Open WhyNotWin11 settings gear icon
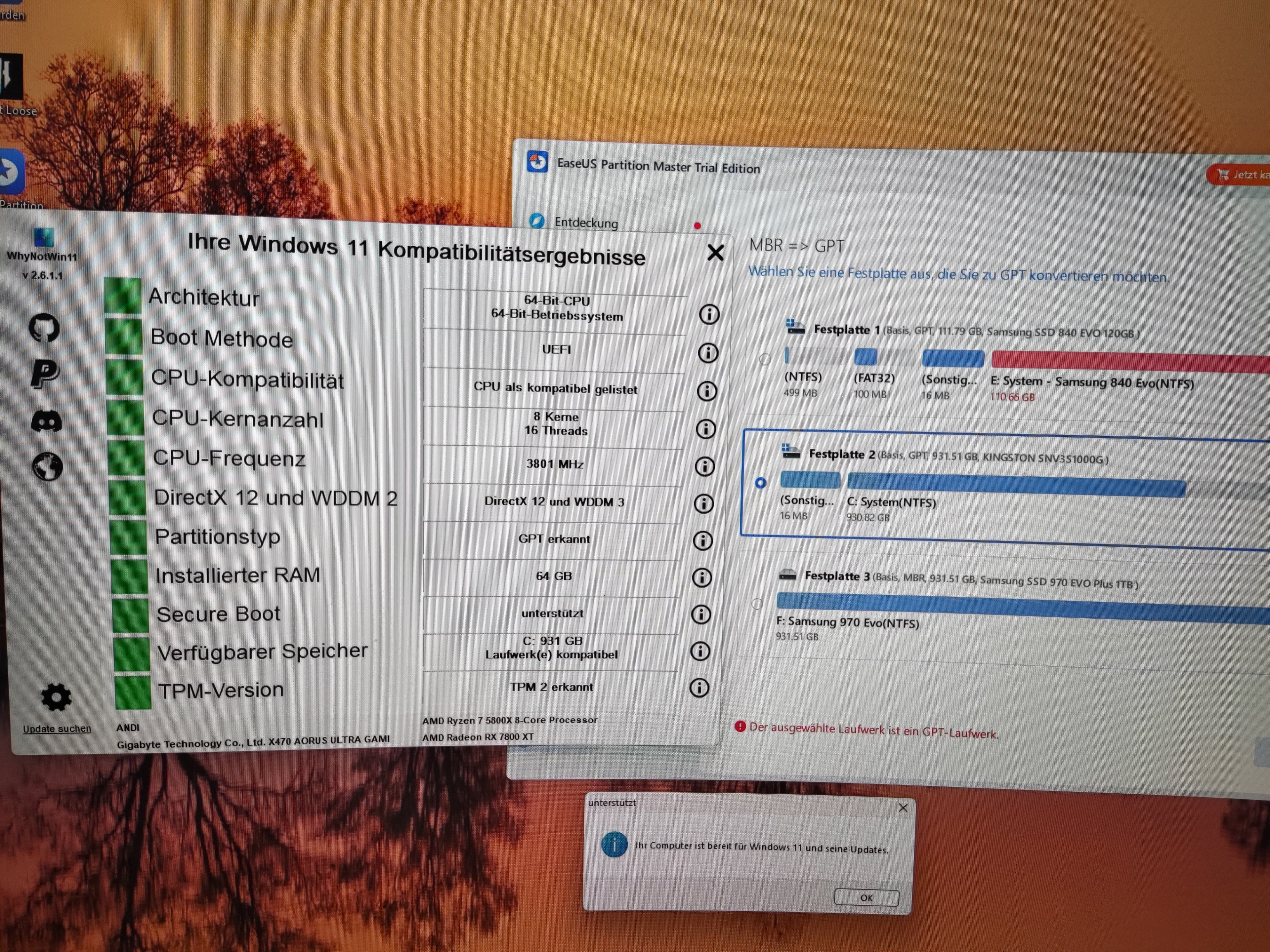This screenshot has width=1270, height=952. coord(56,697)
